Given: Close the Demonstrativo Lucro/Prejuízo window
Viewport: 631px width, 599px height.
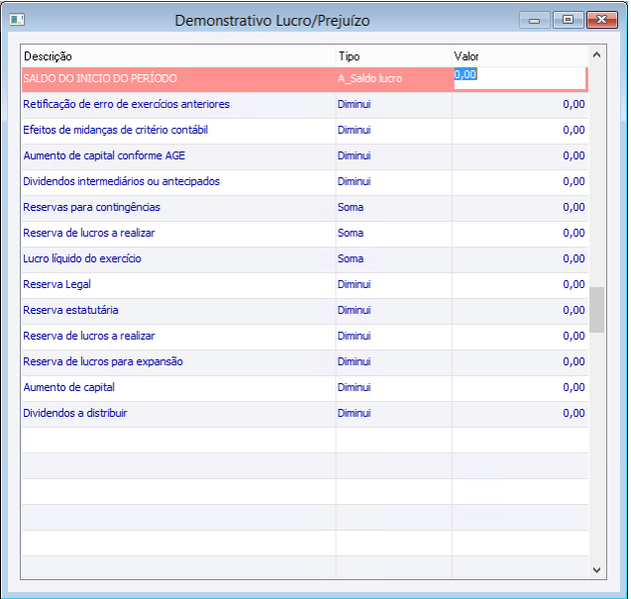Looking at the screenshot, I should tap(602, 20).
